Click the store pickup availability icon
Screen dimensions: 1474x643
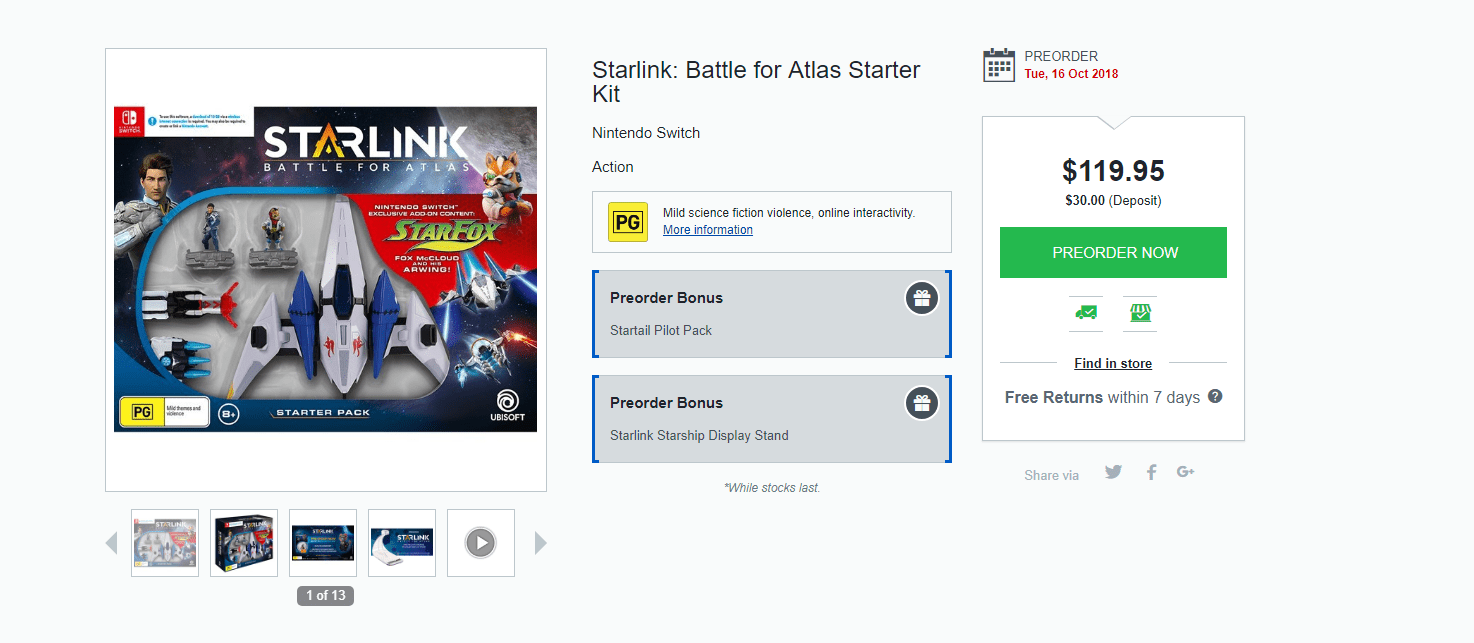[x=1140, y=313]
